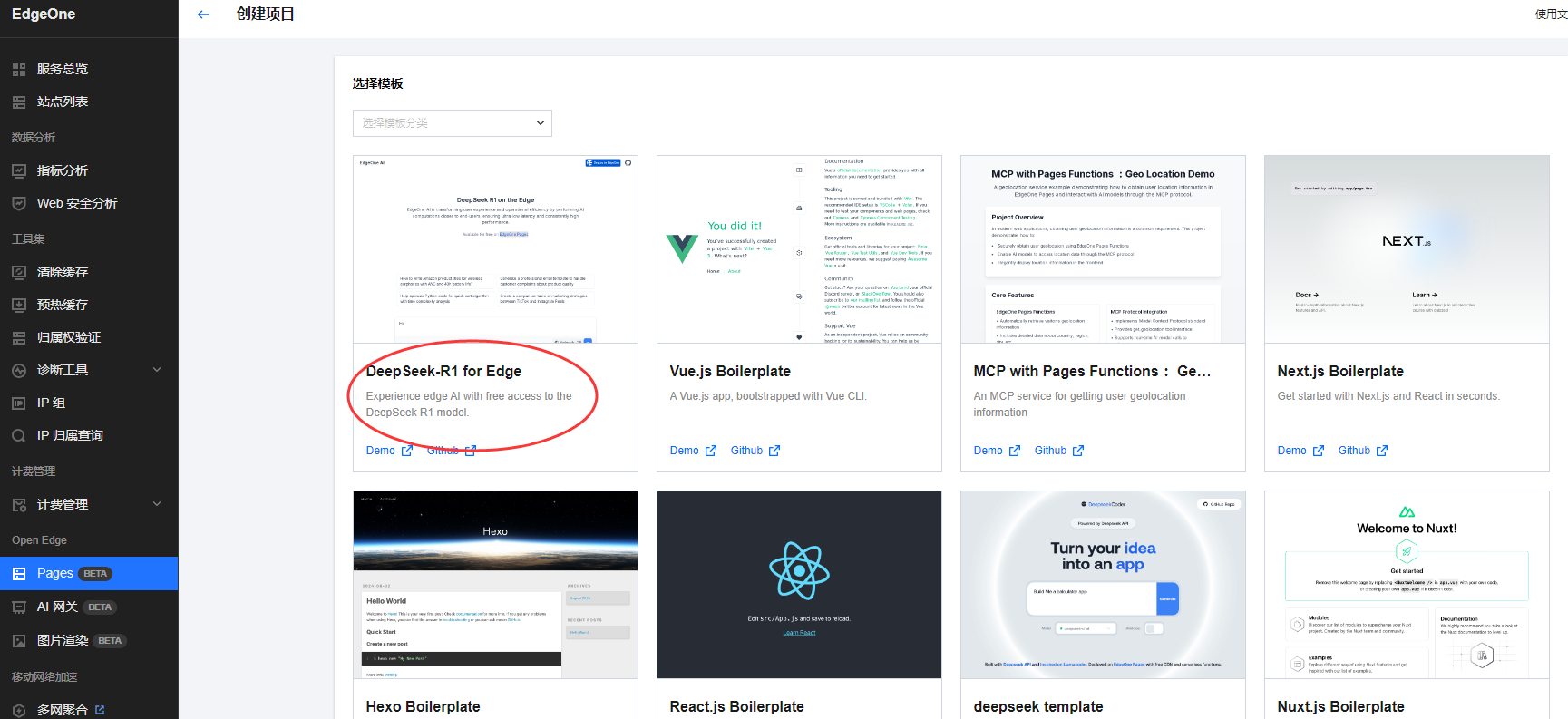Select Vue.js Boilerplate preview thumbnail
The height and width of the screenshot is (719, 1568).
coord(799,249)
